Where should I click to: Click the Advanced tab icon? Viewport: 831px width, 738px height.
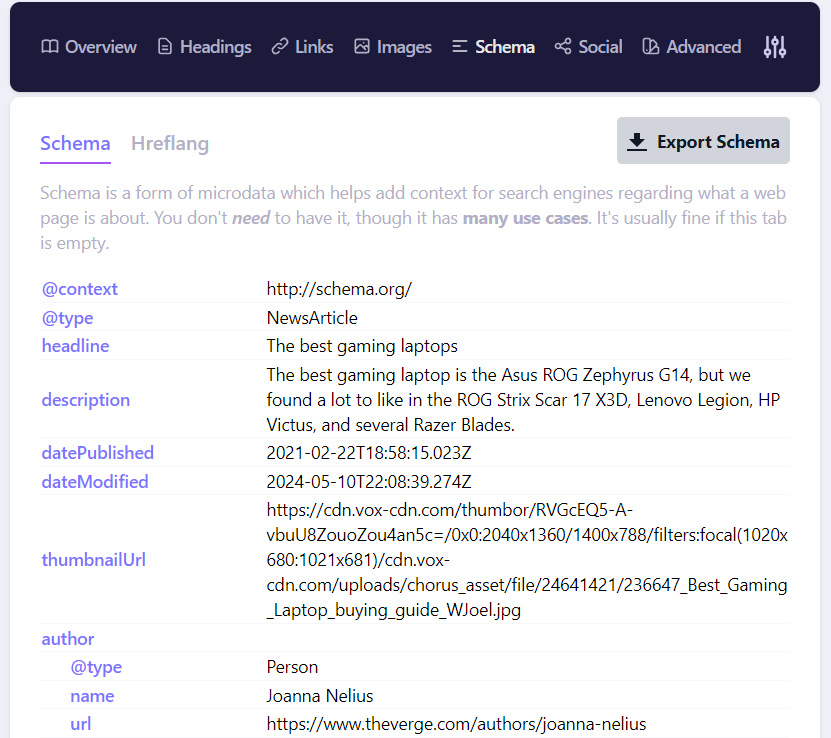pyautogui.click(x=651, y=47)
